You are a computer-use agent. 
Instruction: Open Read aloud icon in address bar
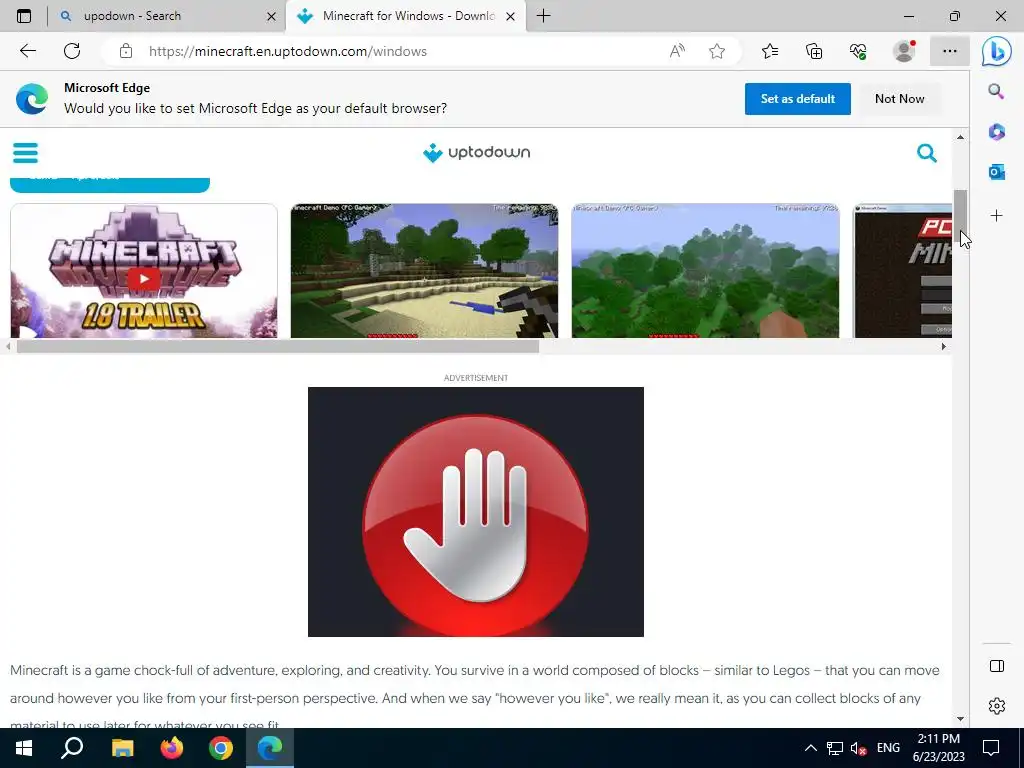(677, 51)
